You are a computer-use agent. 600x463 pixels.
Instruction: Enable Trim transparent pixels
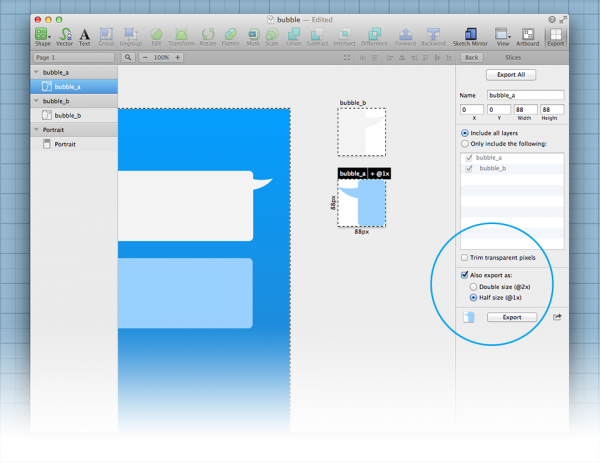[464, 257]
